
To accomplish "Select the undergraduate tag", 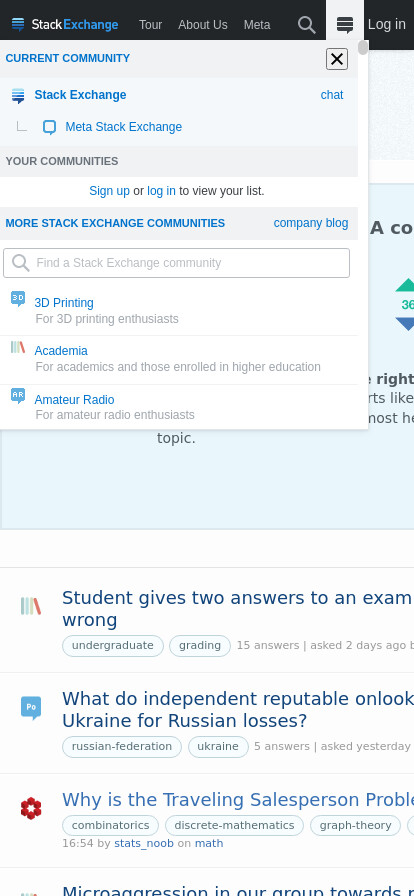I will [113, 646].
